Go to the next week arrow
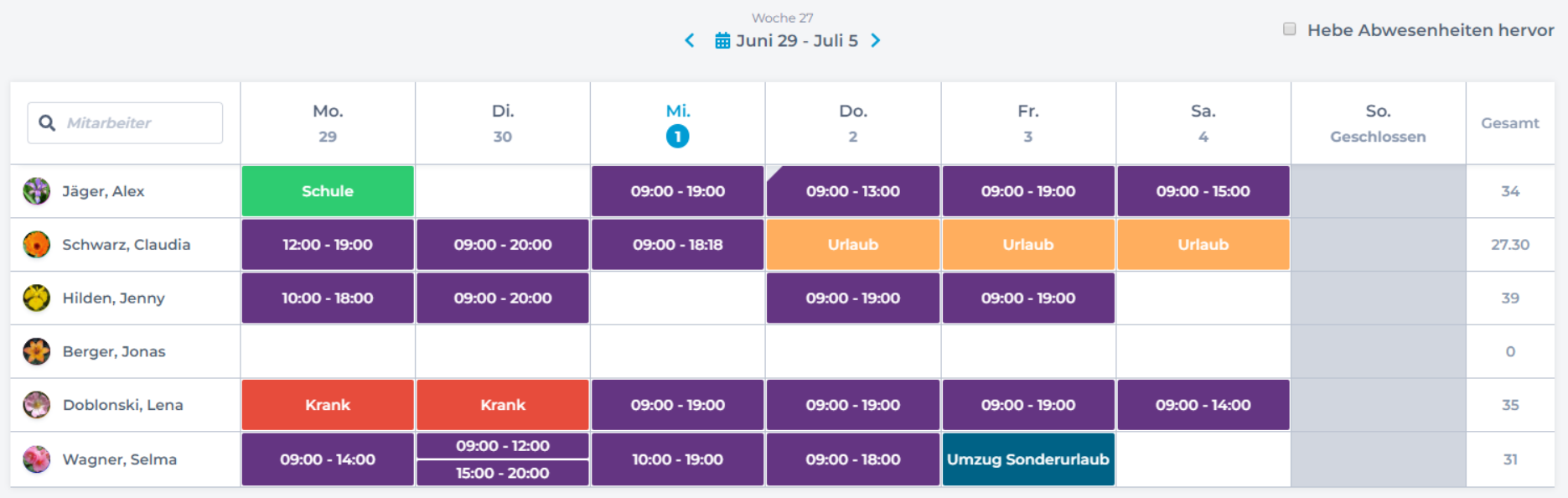The height and width of the screenshot is (498, 1568). (x=876, y=40)
